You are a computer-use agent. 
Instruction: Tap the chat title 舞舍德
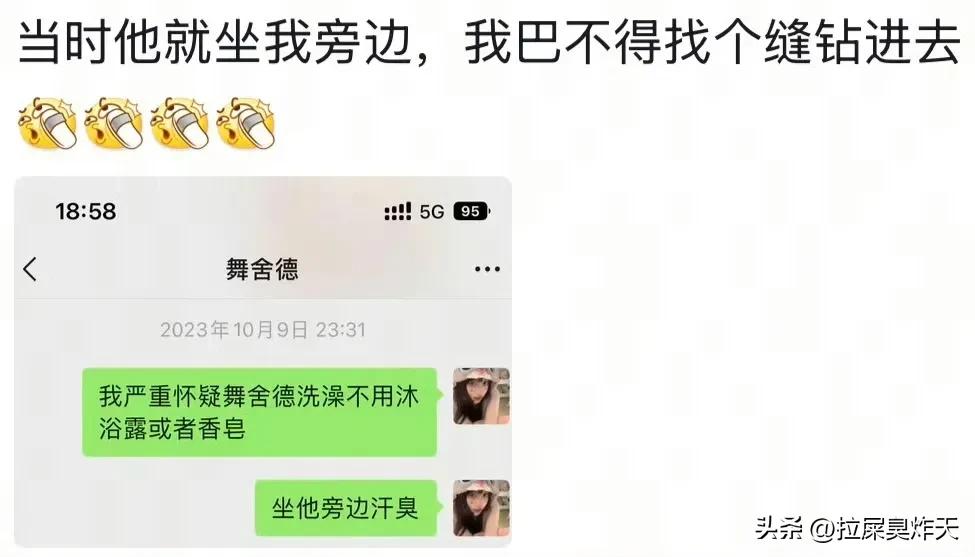click(x=262, y=269)
